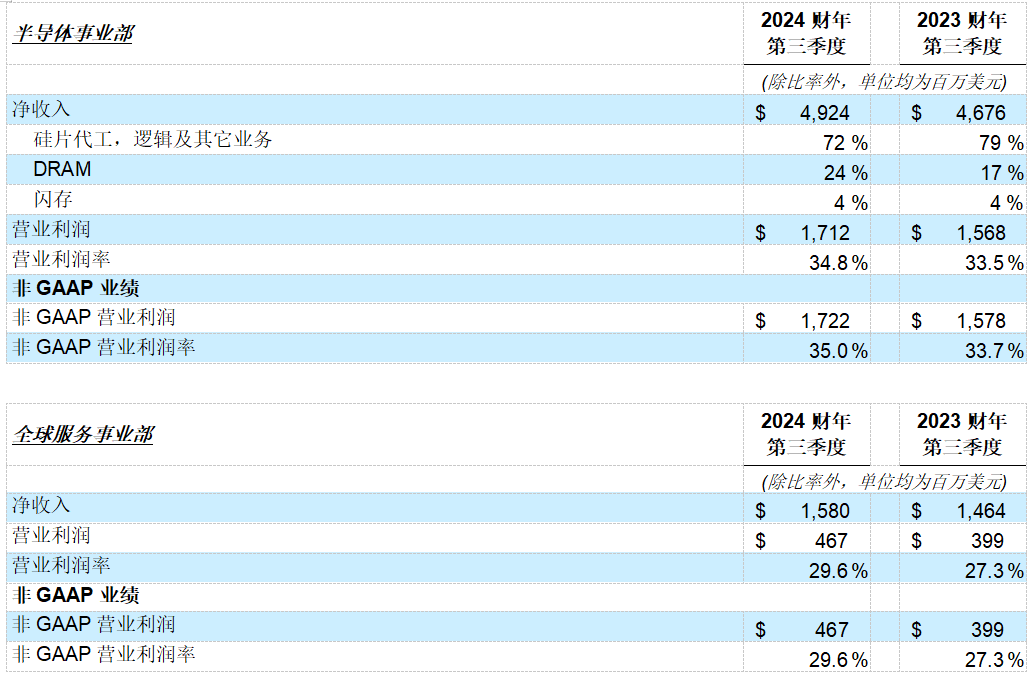Click the 半导体事业部 section heading
This screenshot has height=676, width=1031.
point(72,34)
